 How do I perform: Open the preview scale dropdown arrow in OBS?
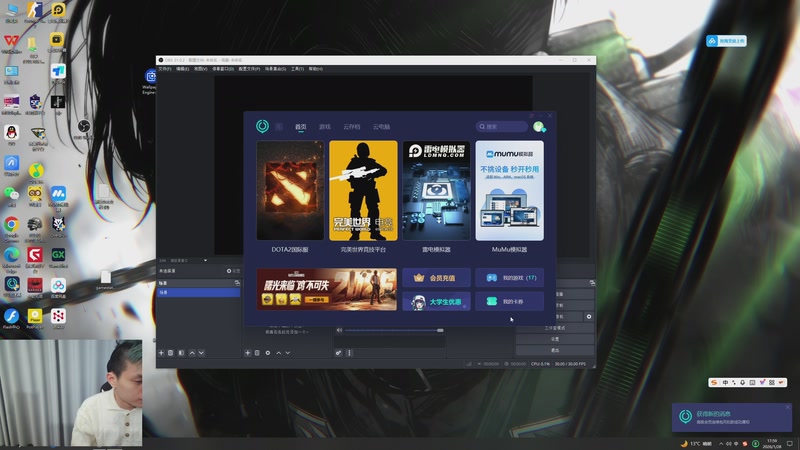click(x=205, y=260)
